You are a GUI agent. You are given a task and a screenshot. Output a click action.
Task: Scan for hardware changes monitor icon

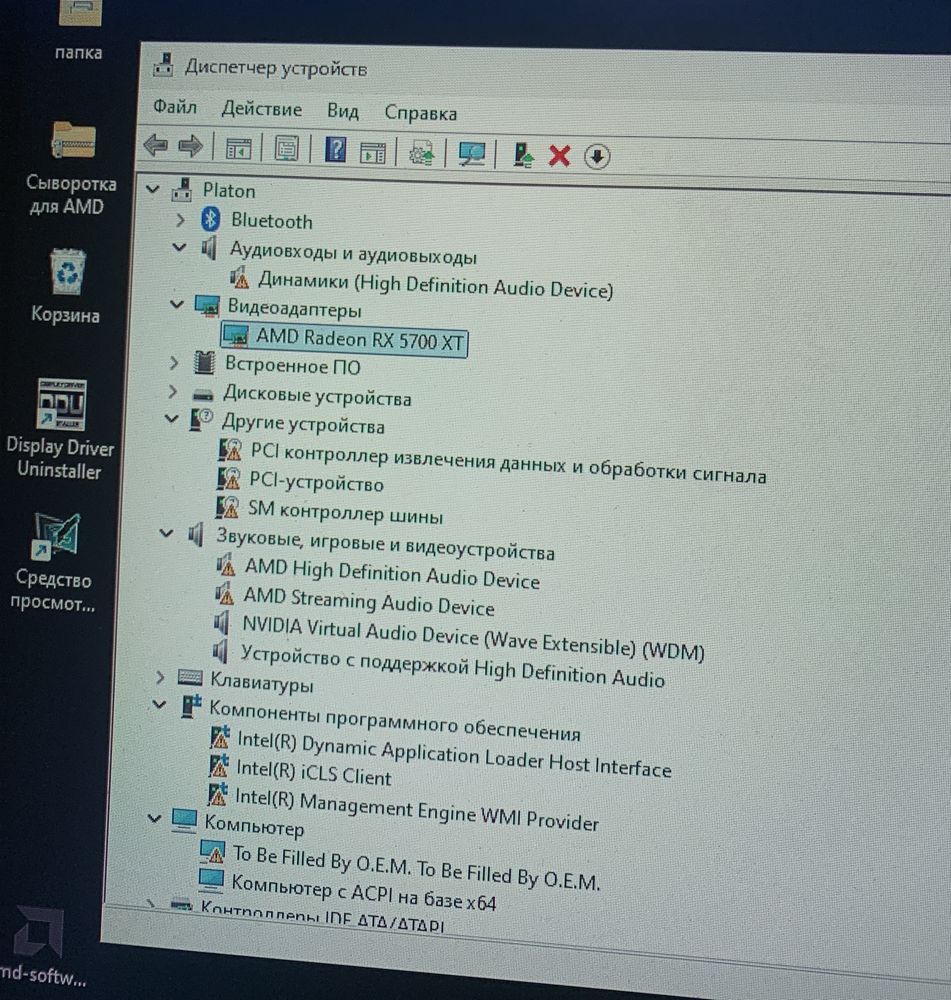tap(471, 154)
